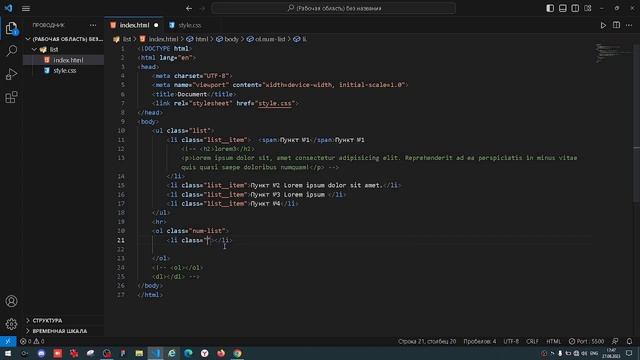The height and width of the screenshot is (360, 640).
Task: Place cursor on line number 21
Action: 121,240
